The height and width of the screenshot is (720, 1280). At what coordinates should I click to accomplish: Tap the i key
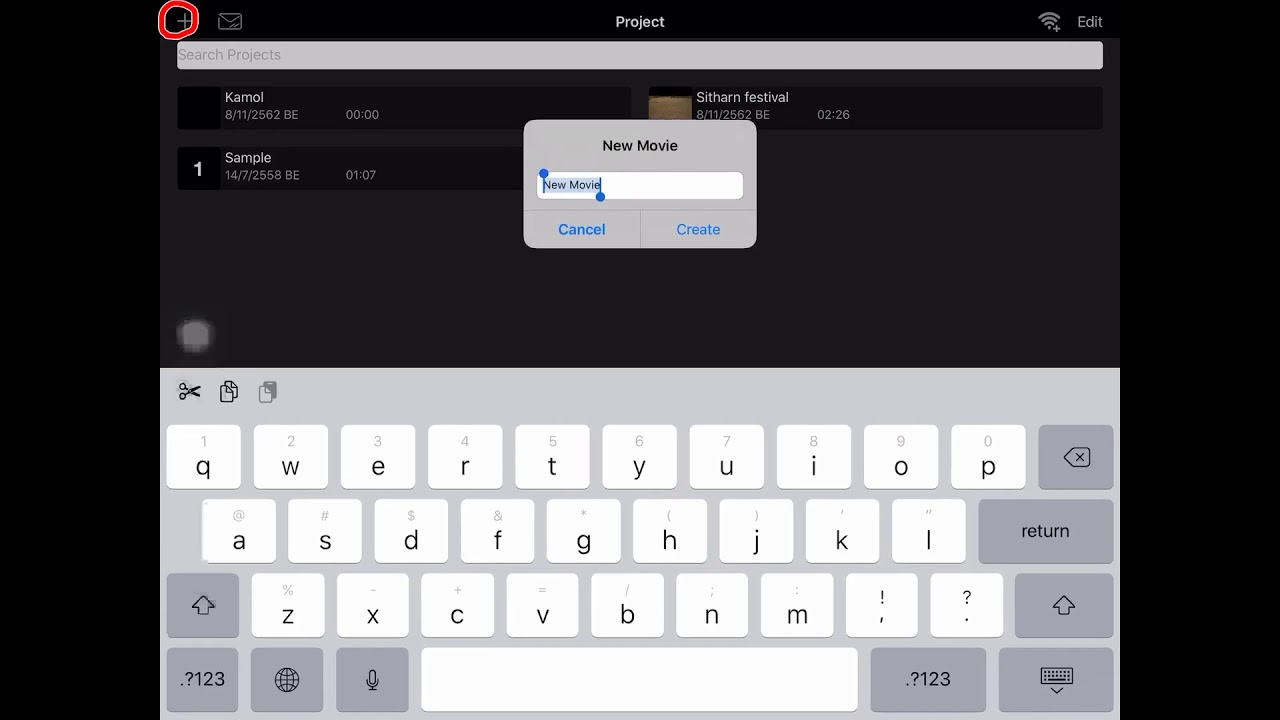(814, 457)
